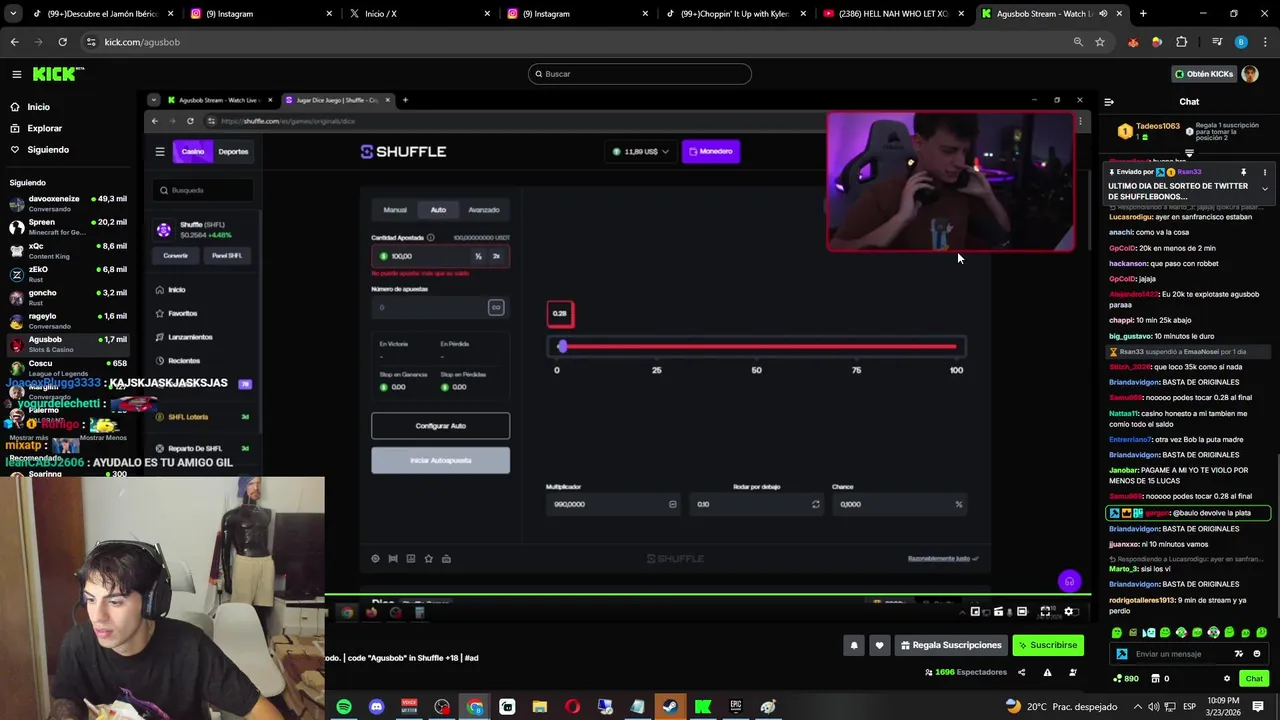Open Spreen channel in following list
This screenshot has height=720, width=1280.
(x=68, y=227)
